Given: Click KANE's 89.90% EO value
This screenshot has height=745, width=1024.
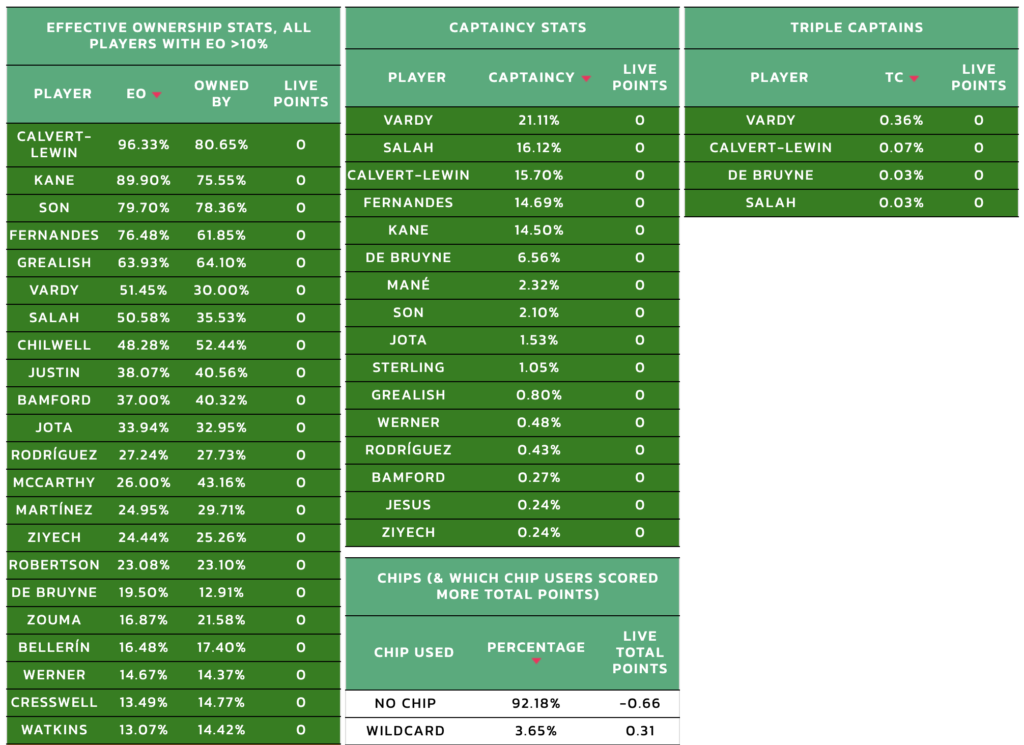Looking at the screenshot, I should pyautogui.click(x=143, y=180).
